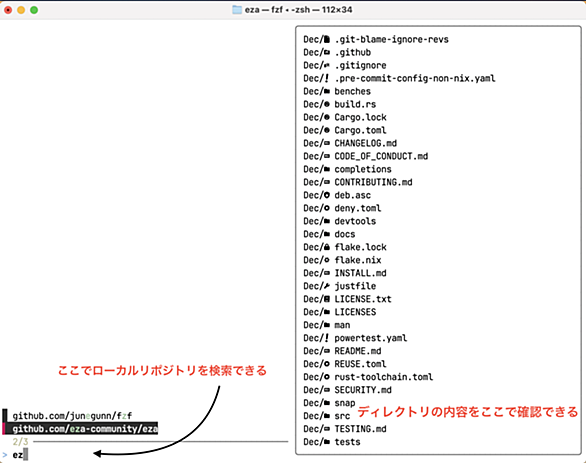The height and width of the screenshot is (463, 586).
Task: Click the git icon beside .gitignore
Action: pos(327,65)
